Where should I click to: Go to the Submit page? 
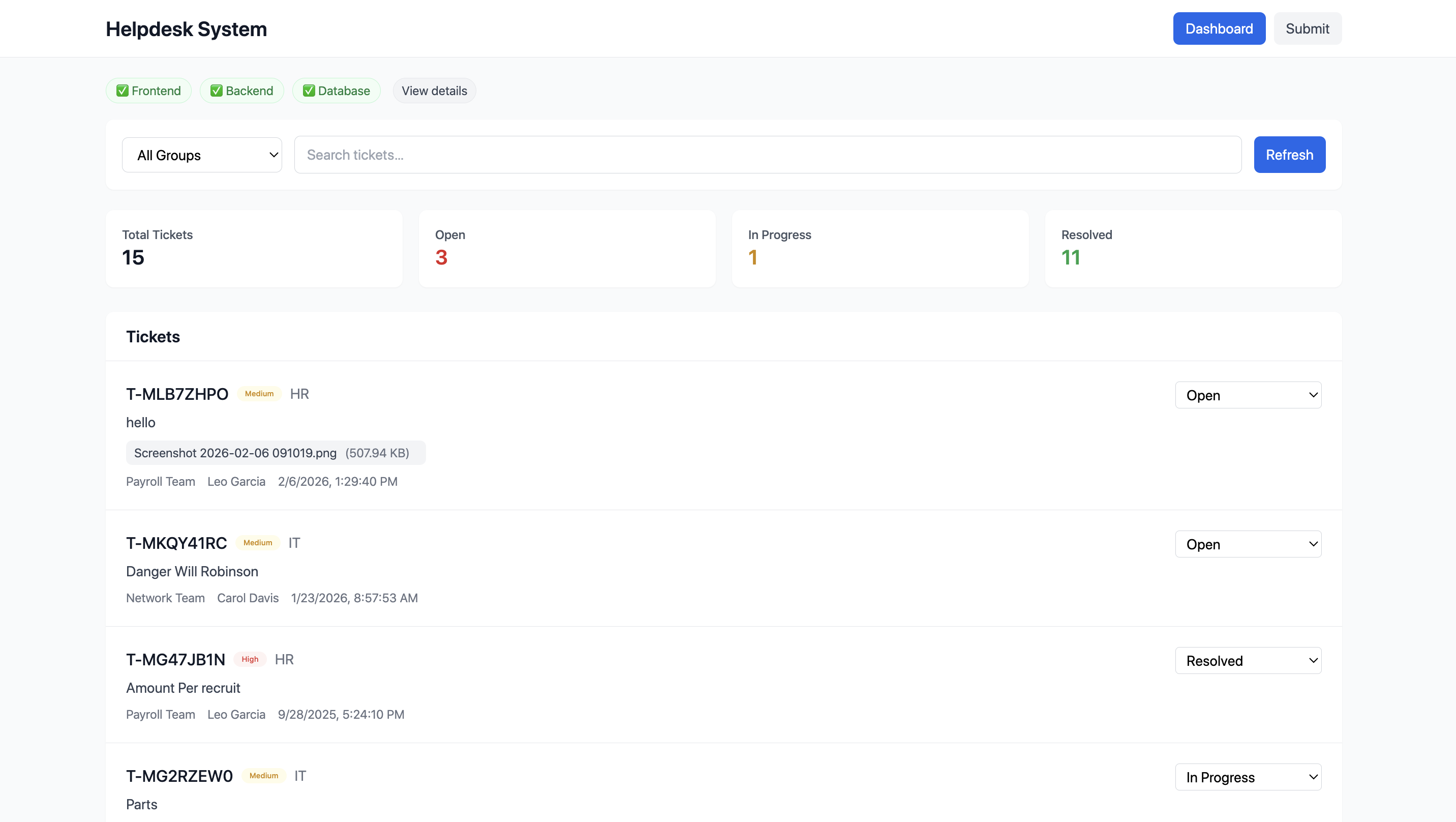coord(1307,29)
